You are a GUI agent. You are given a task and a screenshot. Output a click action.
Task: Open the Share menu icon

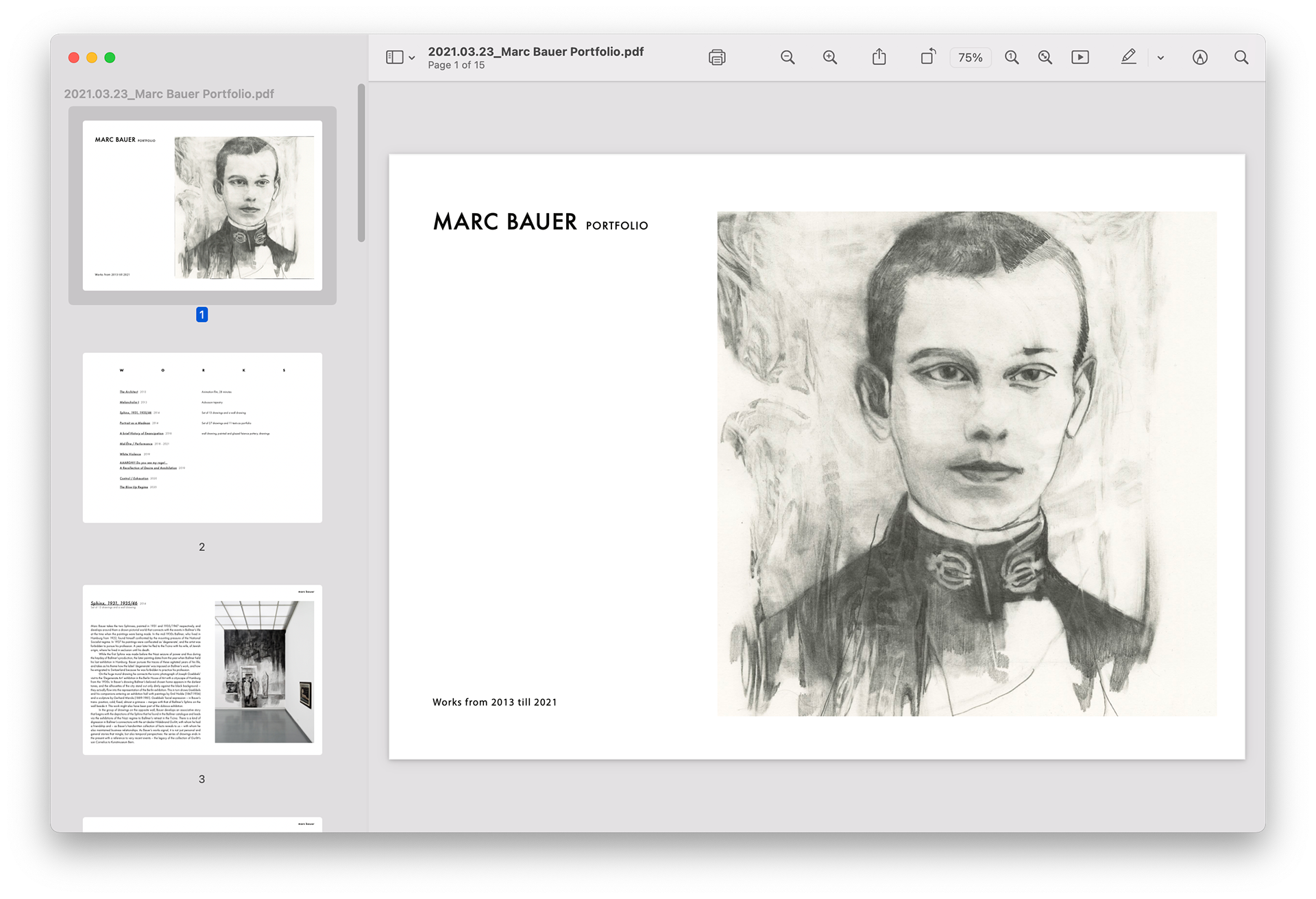(879, 57)
